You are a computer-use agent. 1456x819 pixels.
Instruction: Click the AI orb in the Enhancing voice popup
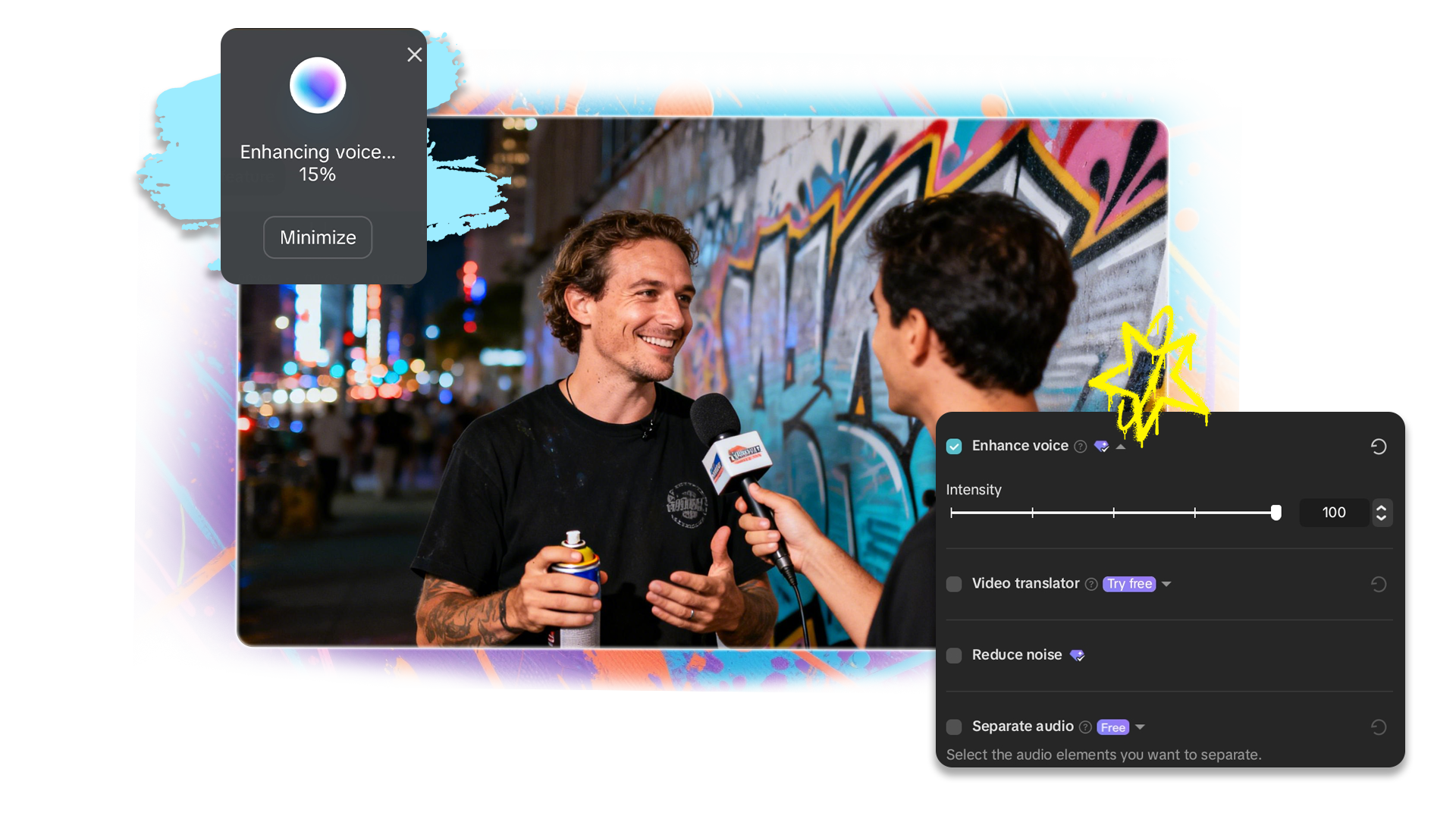tap(317, 85)
